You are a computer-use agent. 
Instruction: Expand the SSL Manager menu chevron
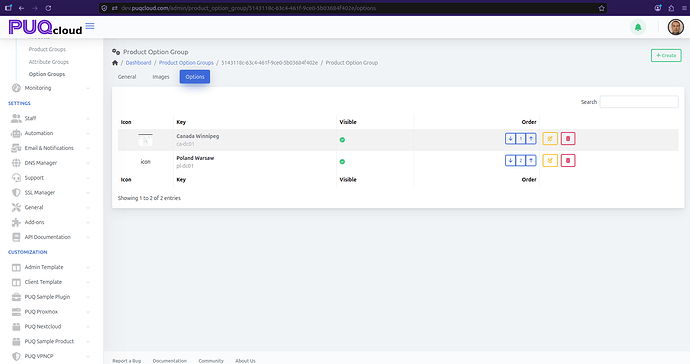pos(88,193)
